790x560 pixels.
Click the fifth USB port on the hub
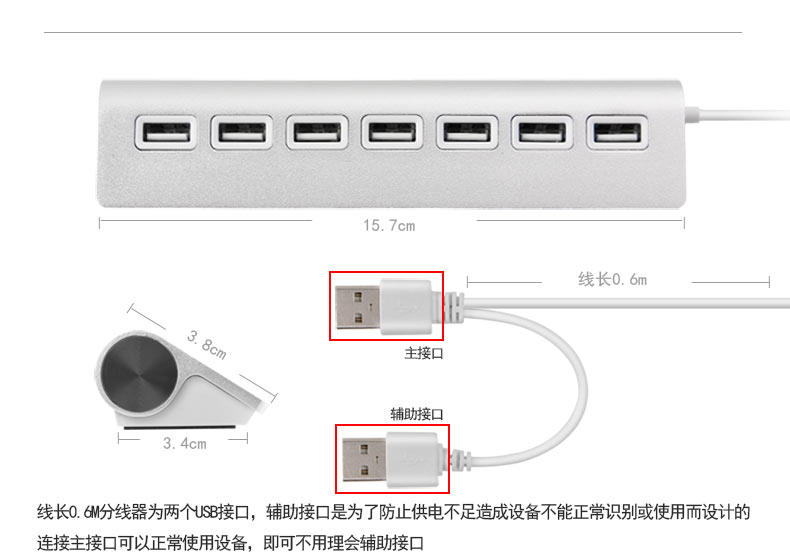(467, 133)
